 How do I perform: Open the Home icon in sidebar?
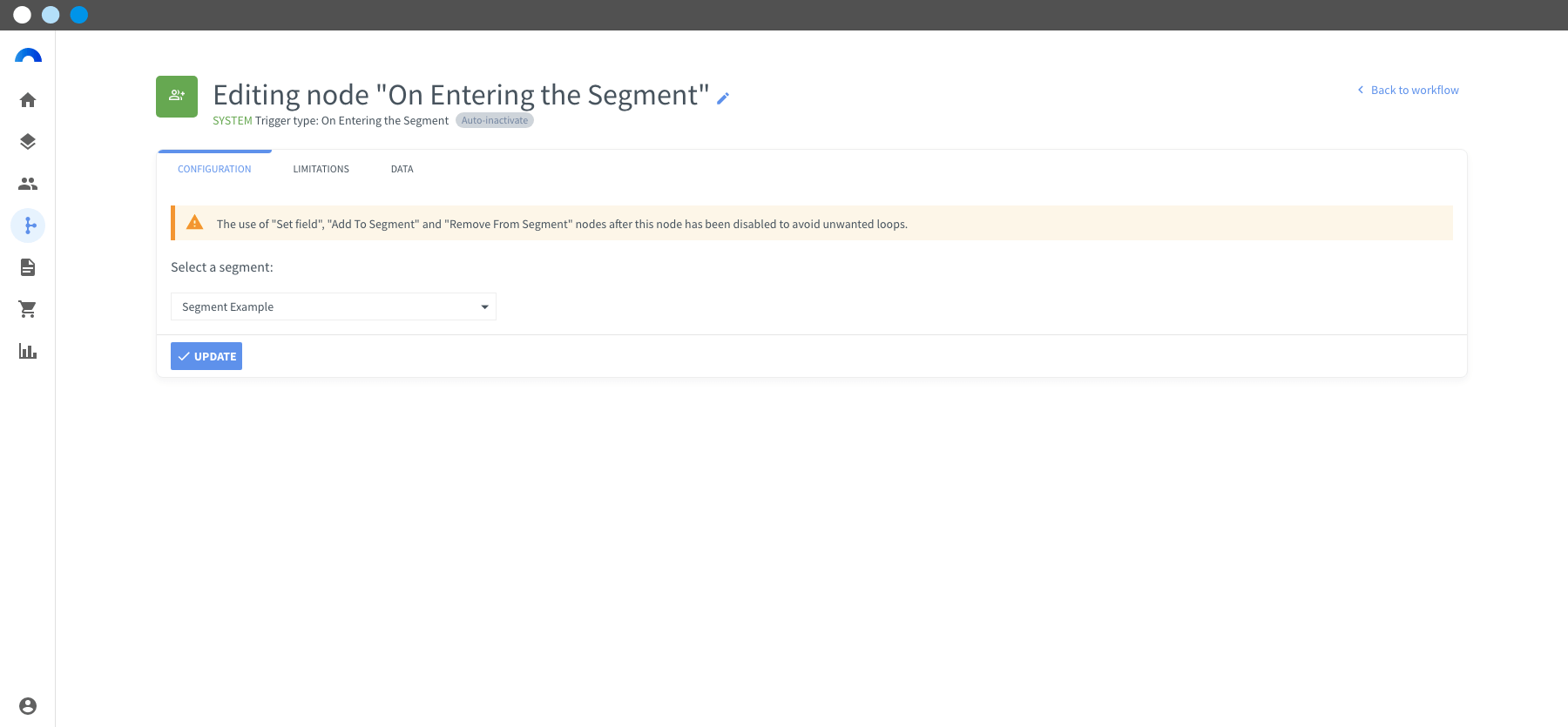point(28,100)
